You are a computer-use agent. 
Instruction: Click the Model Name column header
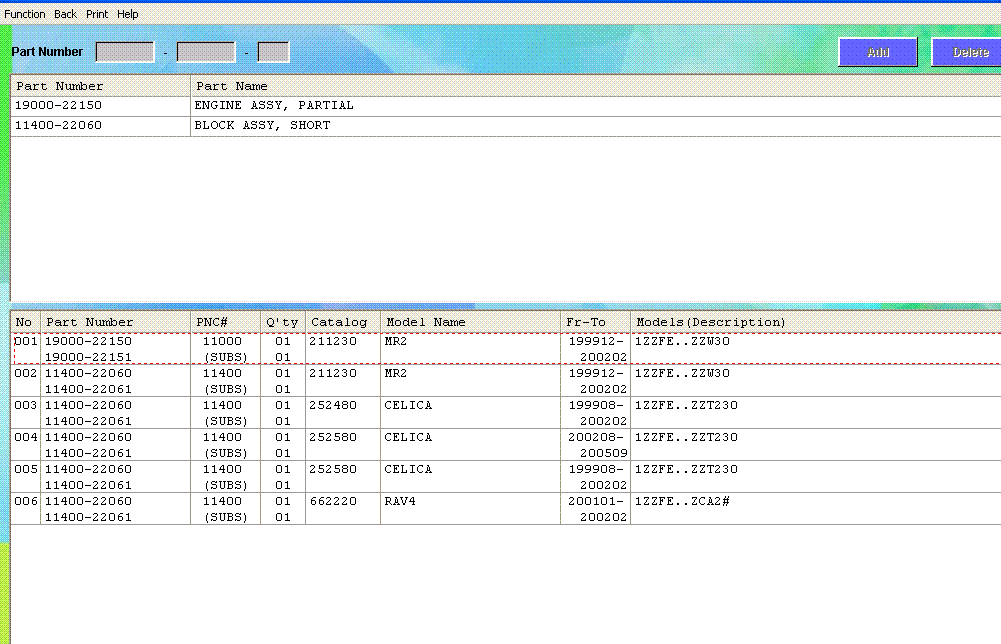pos(470,322)
